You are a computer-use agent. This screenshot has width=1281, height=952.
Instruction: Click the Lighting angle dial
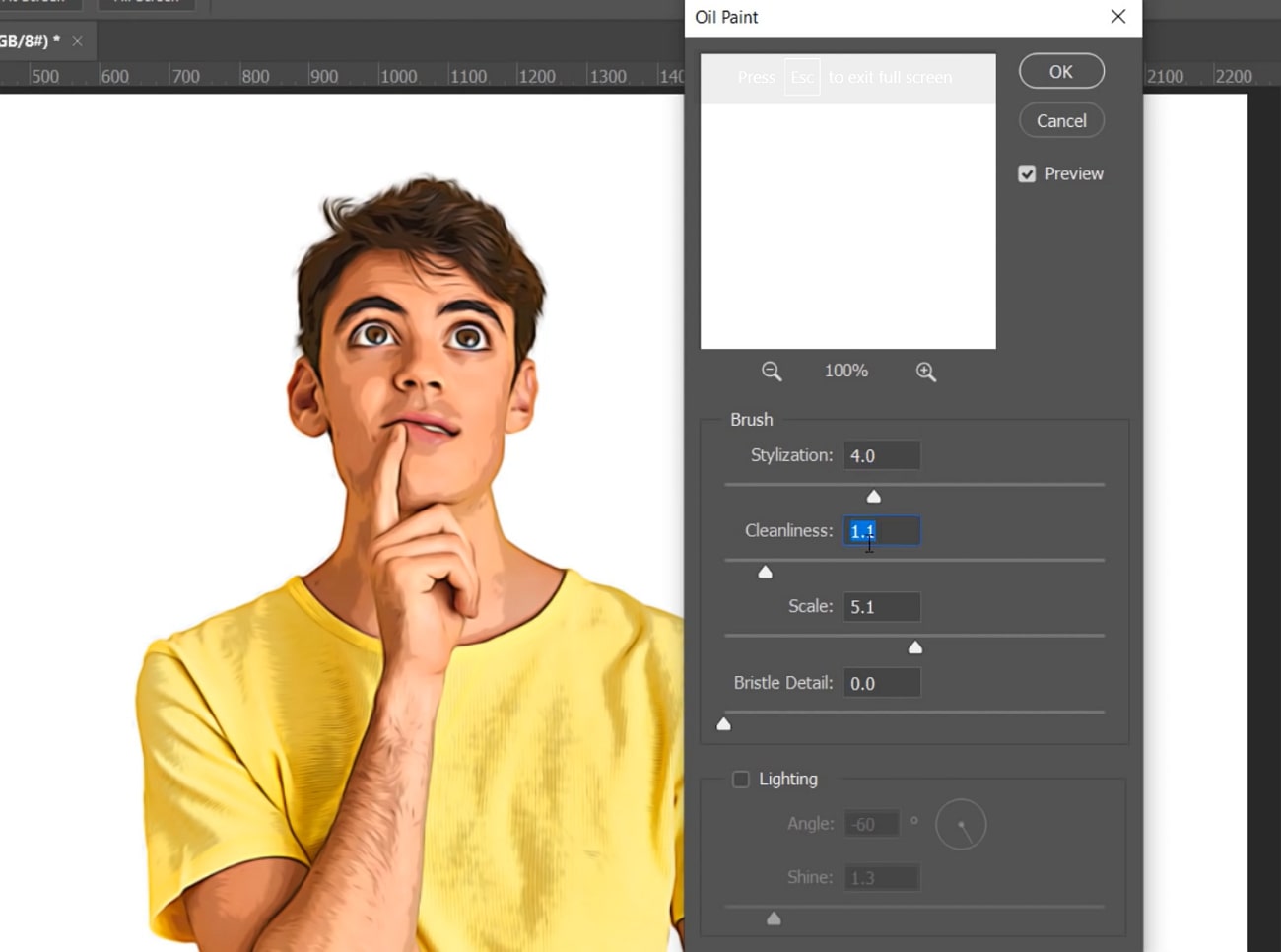click(x=961, y=825)
